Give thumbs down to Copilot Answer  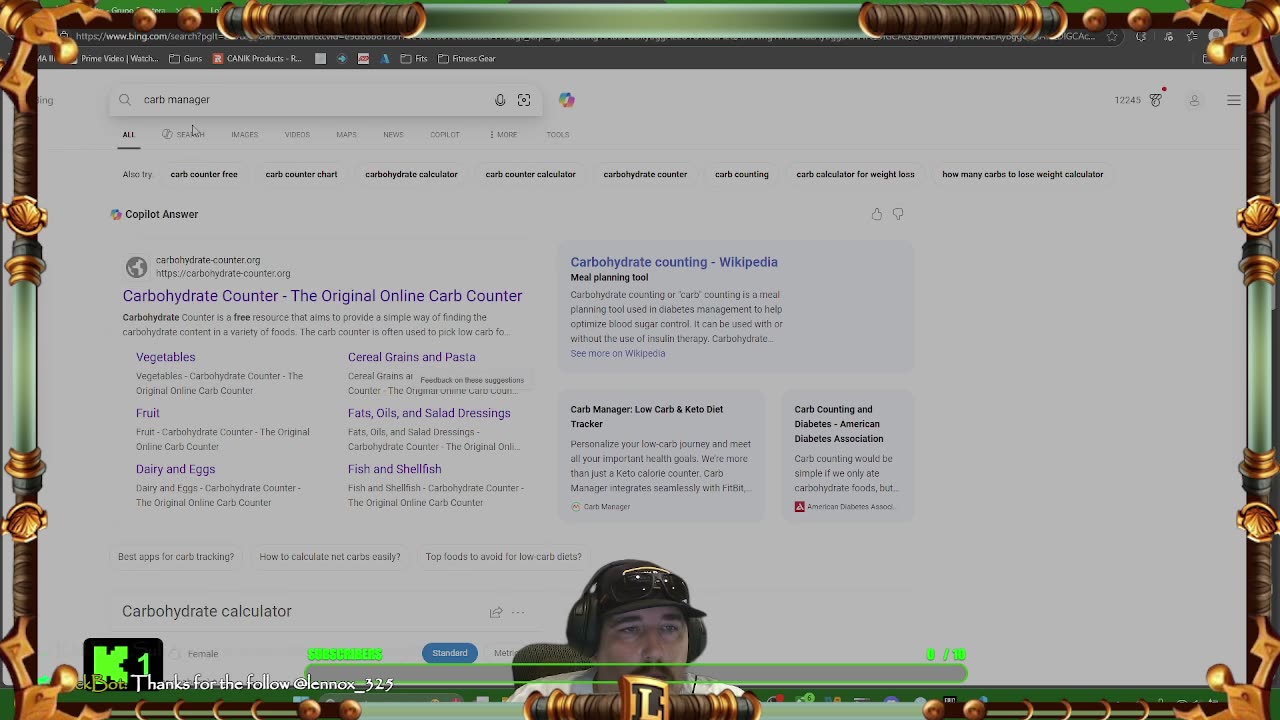click(x=898, y=214)
